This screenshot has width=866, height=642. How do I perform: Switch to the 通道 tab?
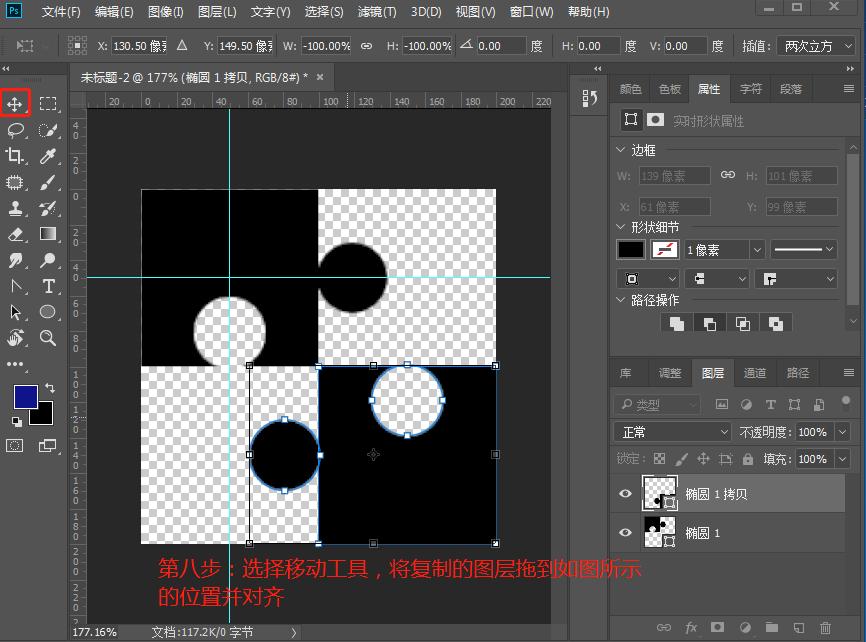pos(754,373)
